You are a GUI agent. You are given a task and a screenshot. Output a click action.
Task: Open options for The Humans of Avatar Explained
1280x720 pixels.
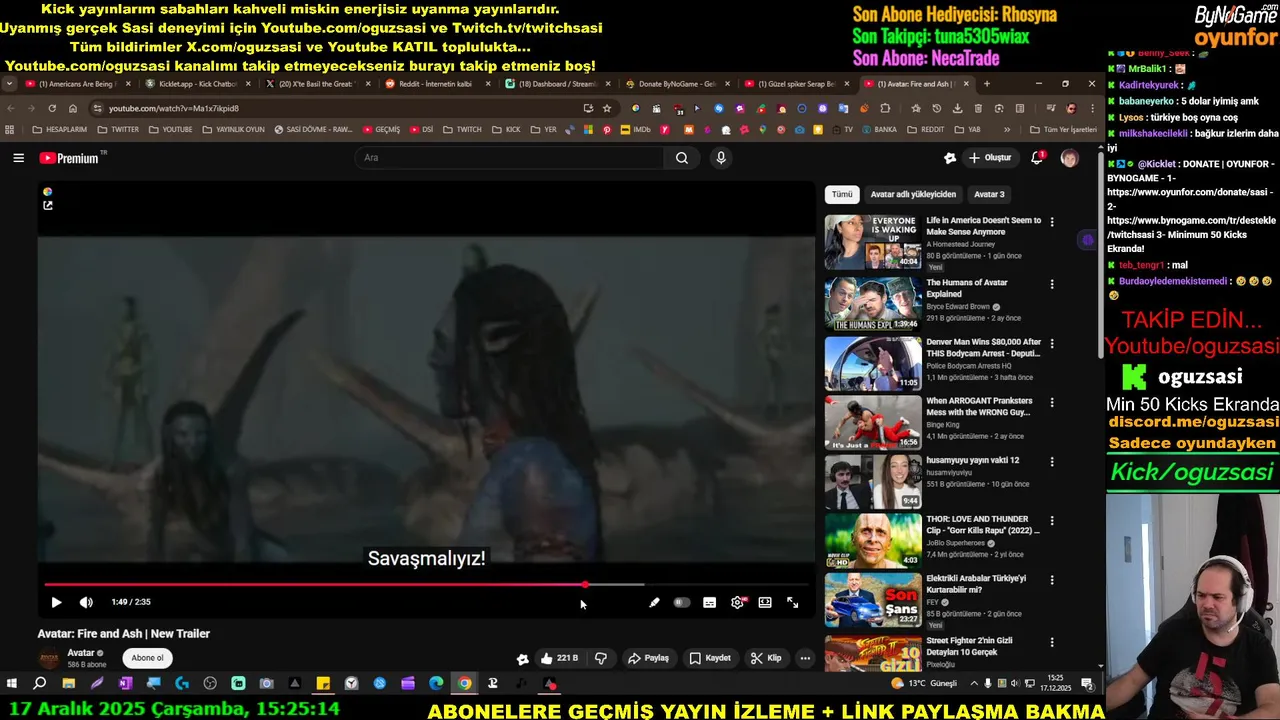tap(1051, 284)
